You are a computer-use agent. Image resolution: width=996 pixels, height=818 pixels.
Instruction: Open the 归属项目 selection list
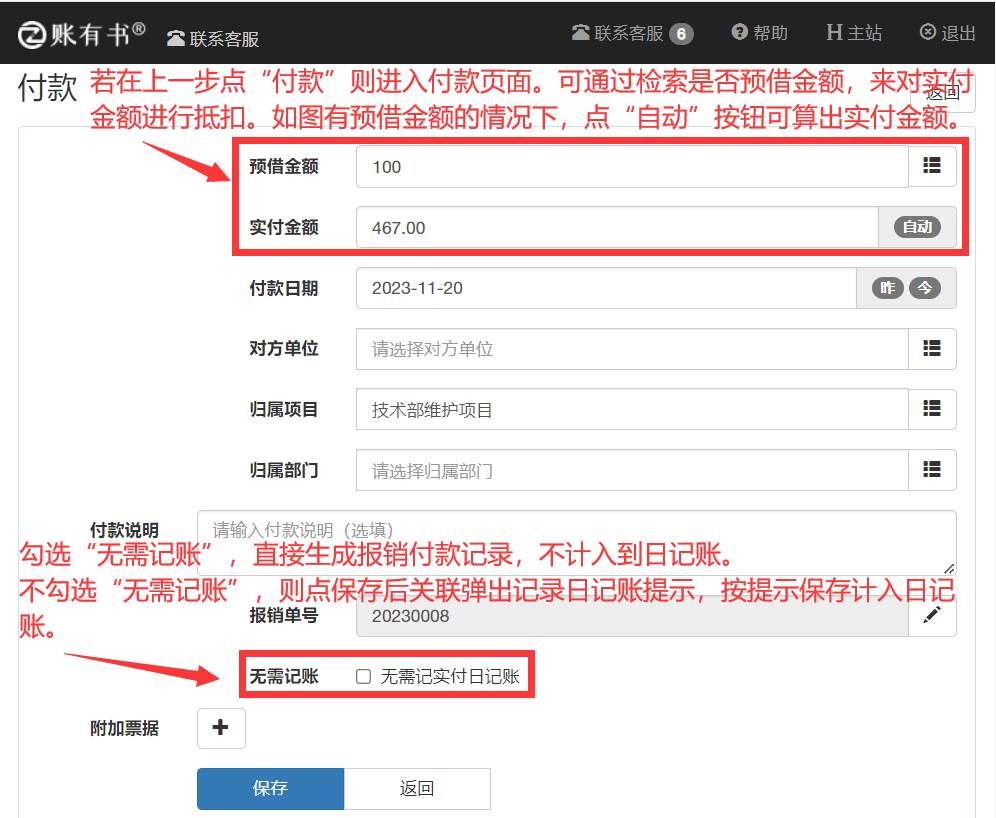pyautogui.click(x=932, y=409)
